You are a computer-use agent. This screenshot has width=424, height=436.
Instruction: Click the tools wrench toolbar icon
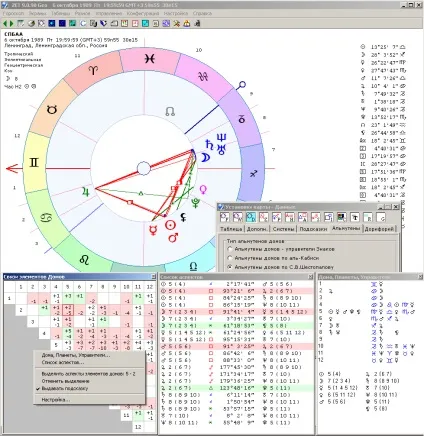coord(176,23)
